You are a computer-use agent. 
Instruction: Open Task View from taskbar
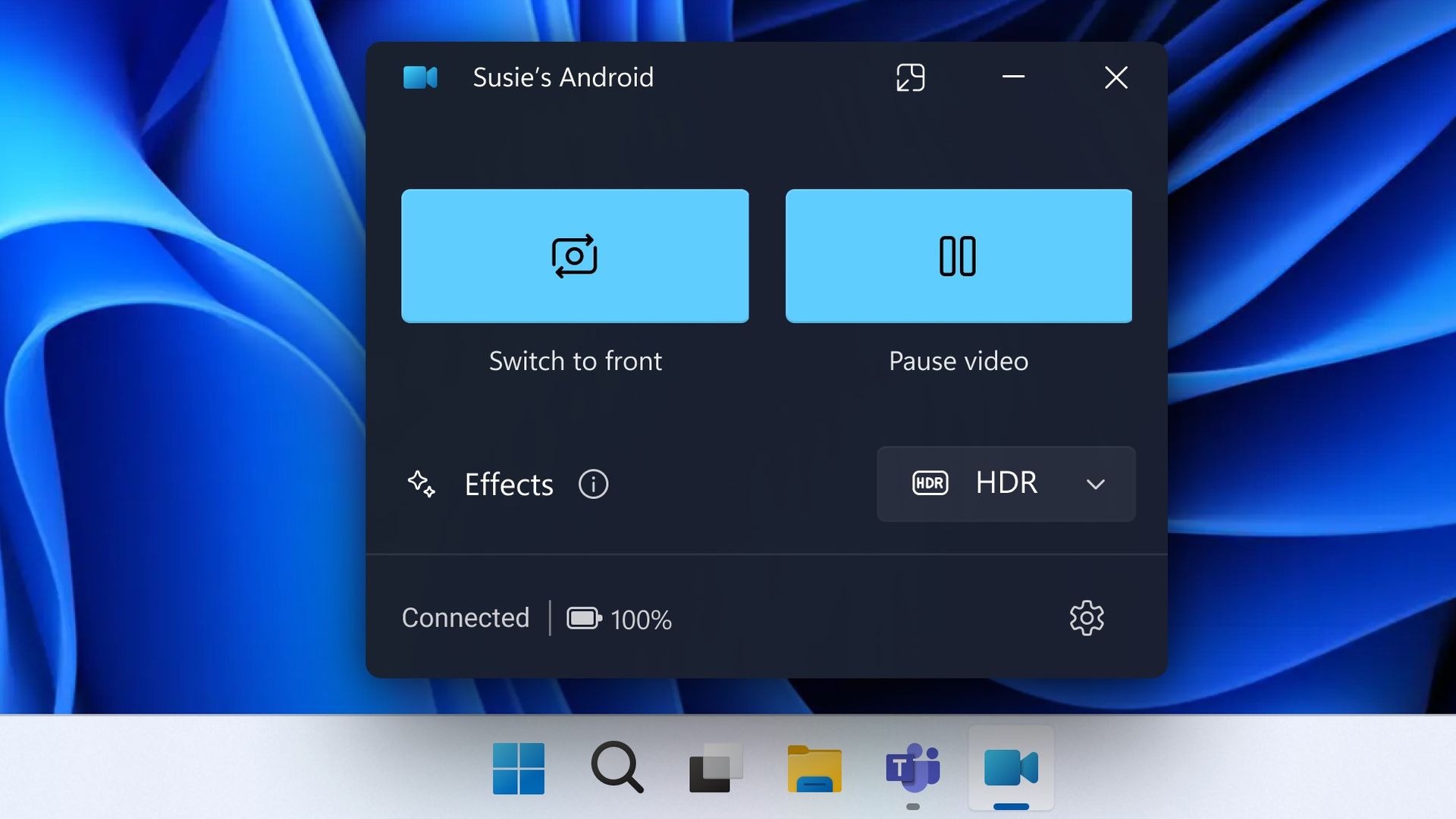[x=715, y=768]
